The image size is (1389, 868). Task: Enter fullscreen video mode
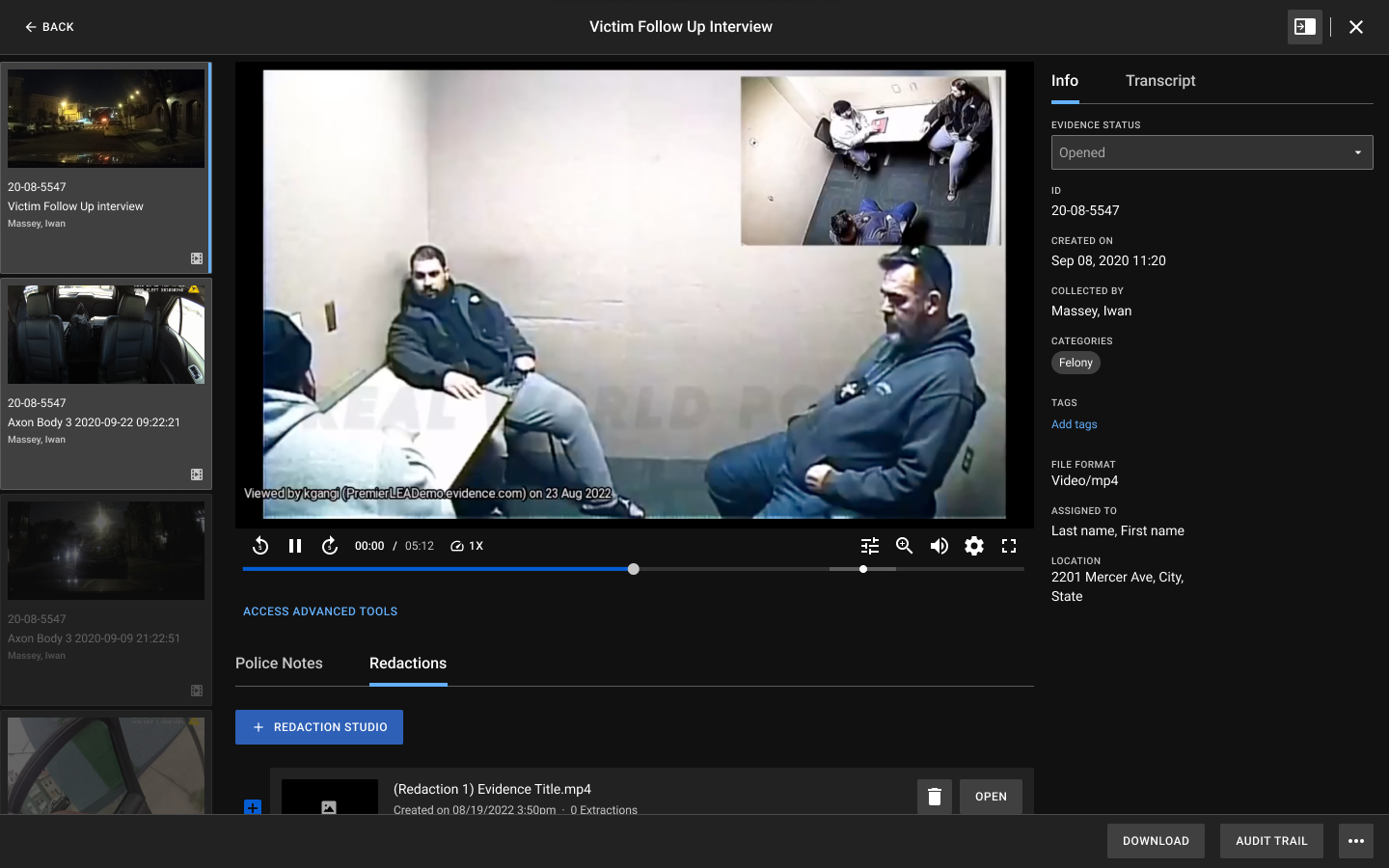[x=1009, y=546]
